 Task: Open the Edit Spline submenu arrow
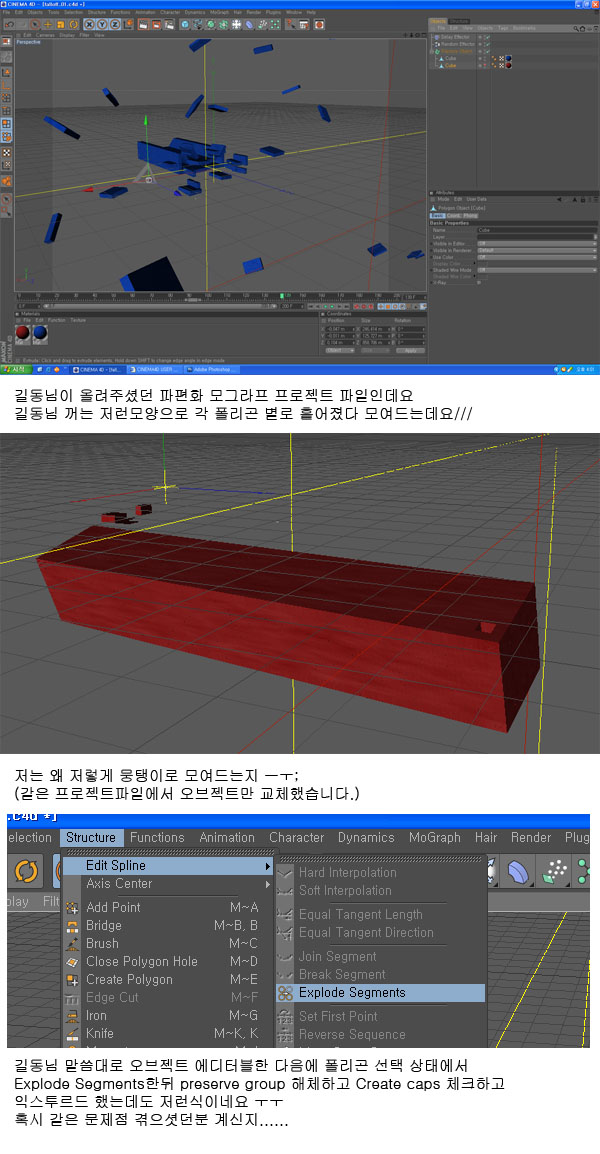point(268,866)
